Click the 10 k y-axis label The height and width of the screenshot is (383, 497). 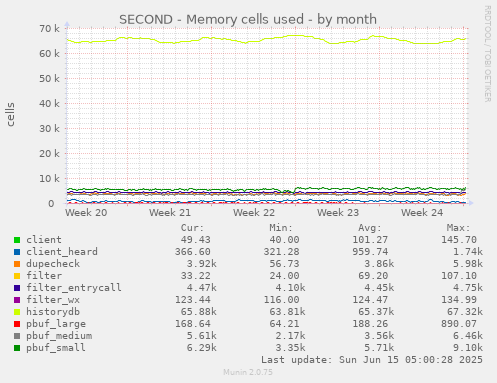(x=49, y=179)
